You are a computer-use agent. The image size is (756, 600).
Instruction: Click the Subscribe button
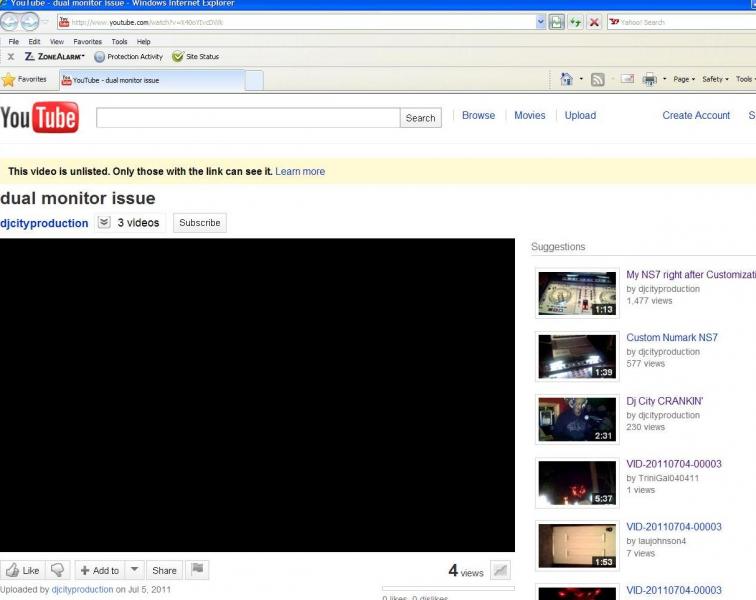(x=200, y=223)
